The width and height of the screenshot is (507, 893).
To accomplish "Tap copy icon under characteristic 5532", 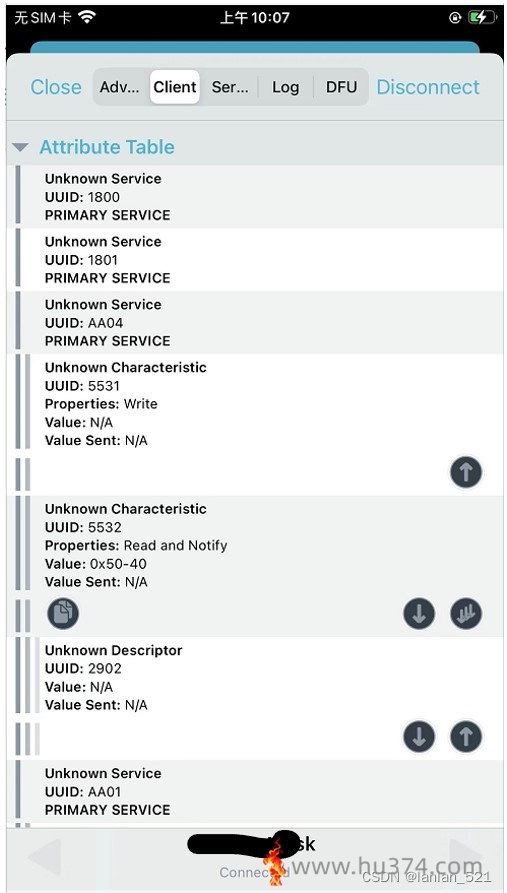I will tap(63, 613).
